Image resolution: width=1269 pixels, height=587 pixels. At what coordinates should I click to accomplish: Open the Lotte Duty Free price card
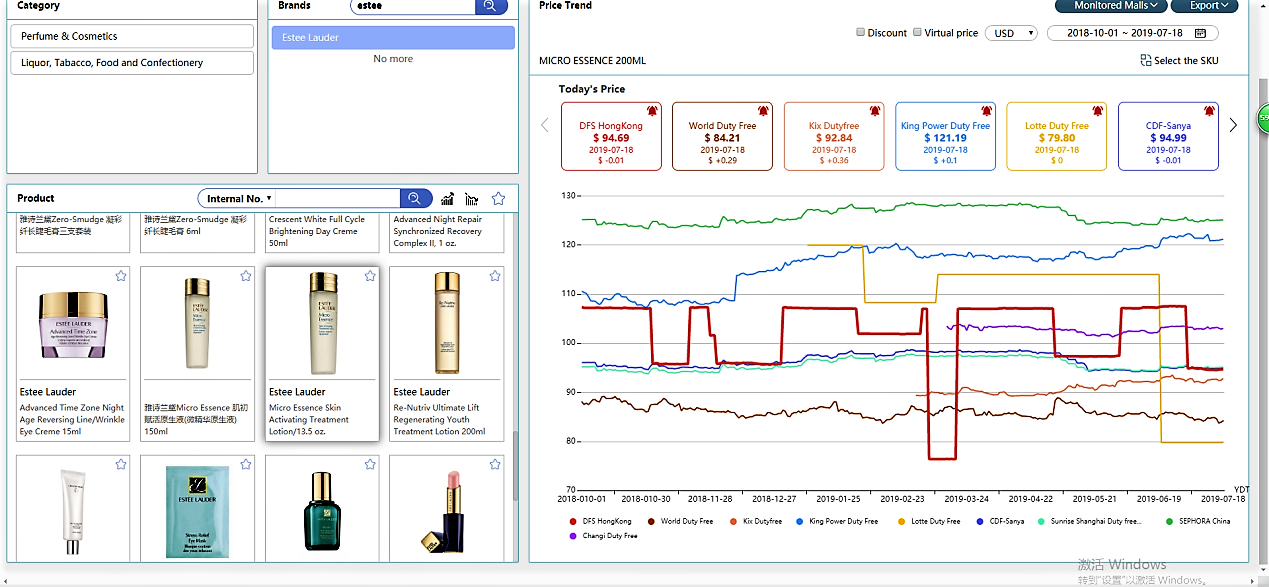coord(1056,136)
